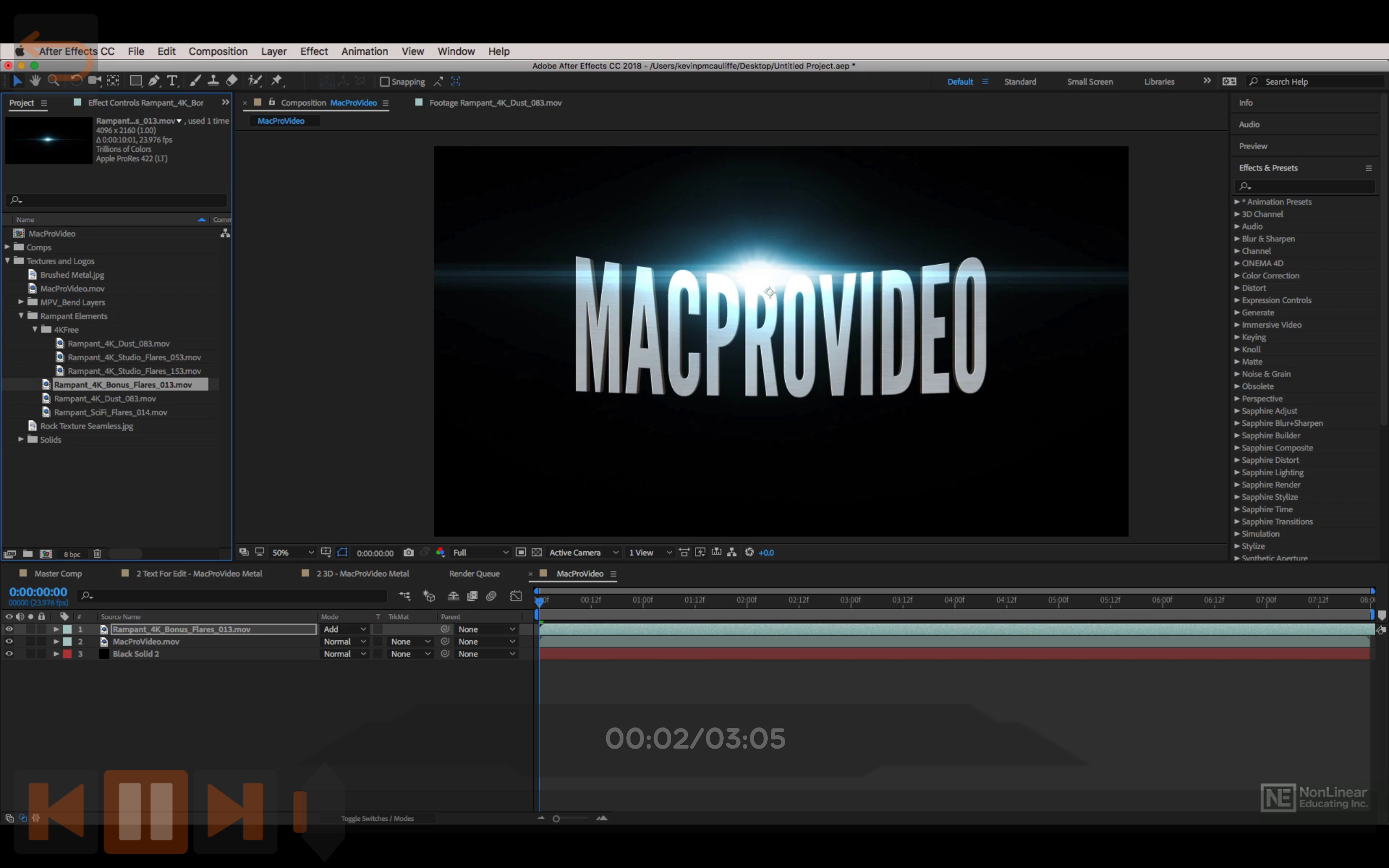Open the Animation menu
The height and width of the screenshot is (868, 1389).
coord(365,51)
